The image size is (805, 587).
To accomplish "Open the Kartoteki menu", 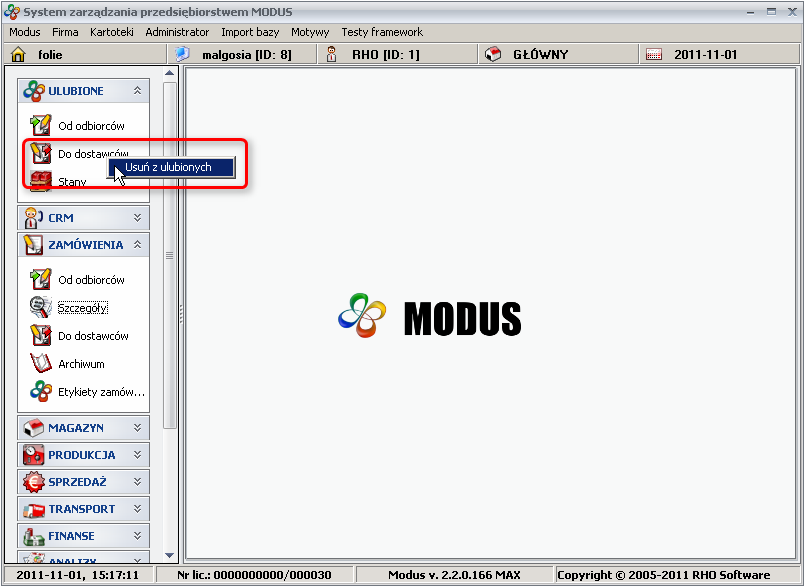I will coord(112,32).
